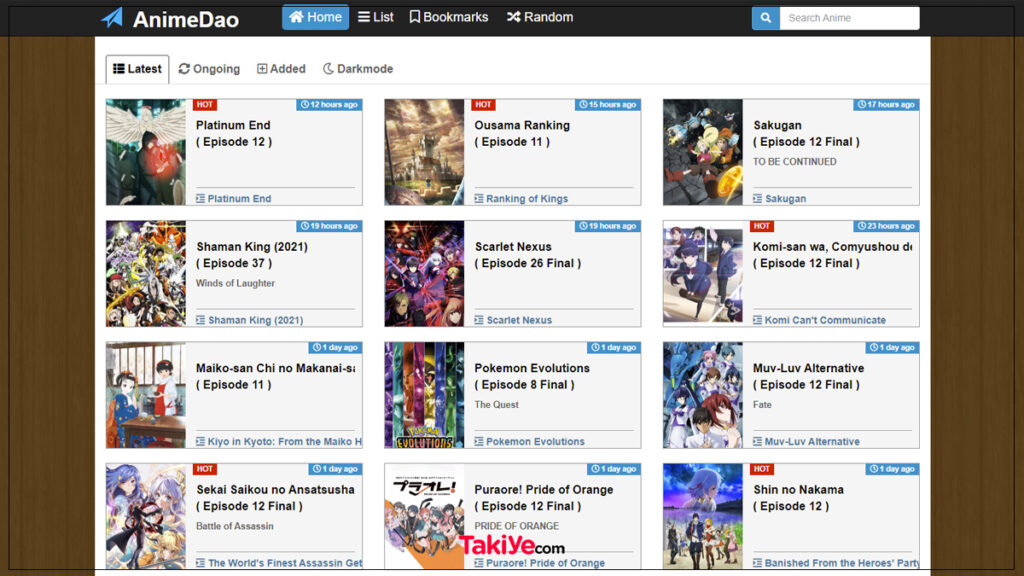The image size is (1024, 576).
Task: Open the Ranking of Kings series link
Action: point(527,199)
